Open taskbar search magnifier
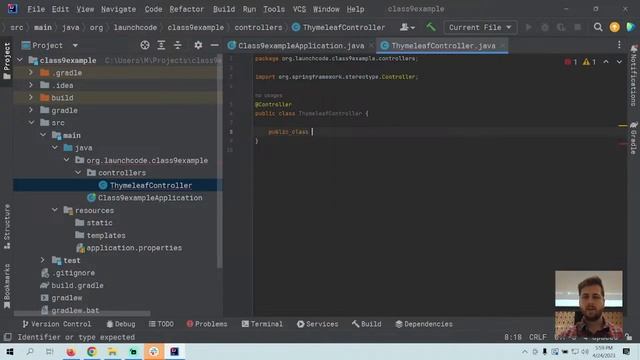 coord(30,351)
